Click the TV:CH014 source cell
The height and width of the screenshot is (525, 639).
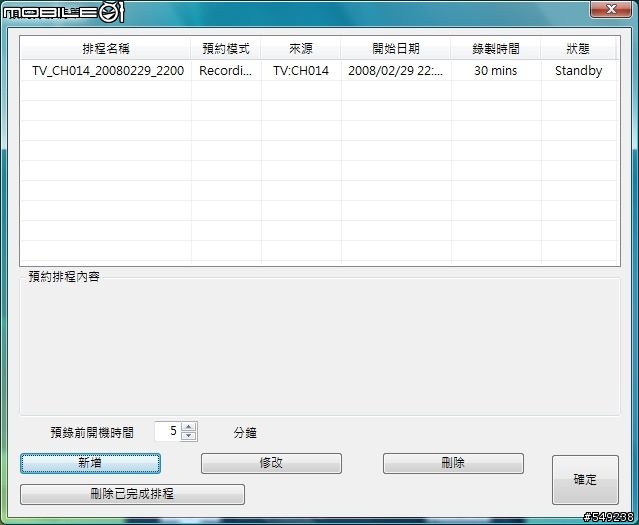301,71
